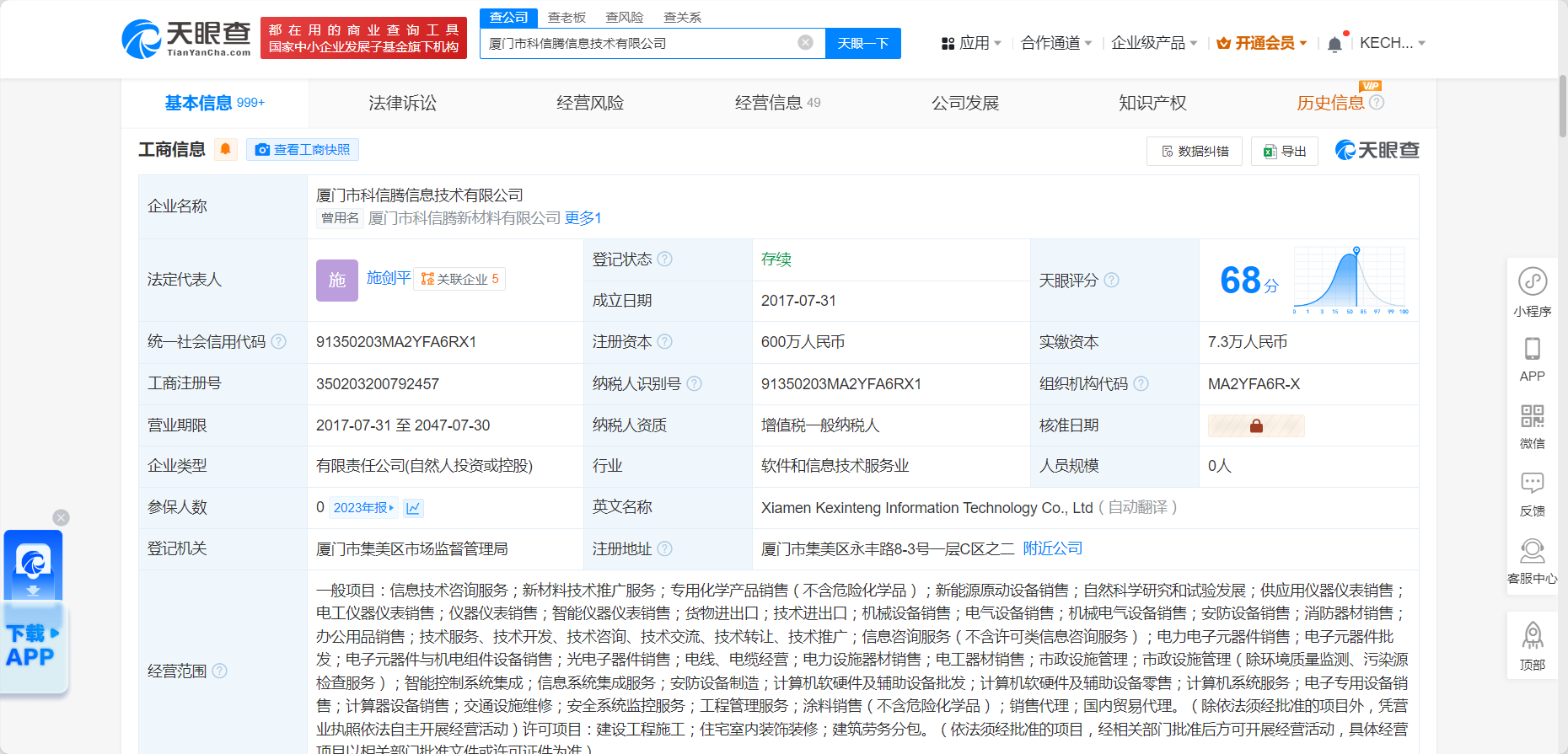
Task: Expand the 企业级产品 dropdown
Action: tap(1153, 43)
